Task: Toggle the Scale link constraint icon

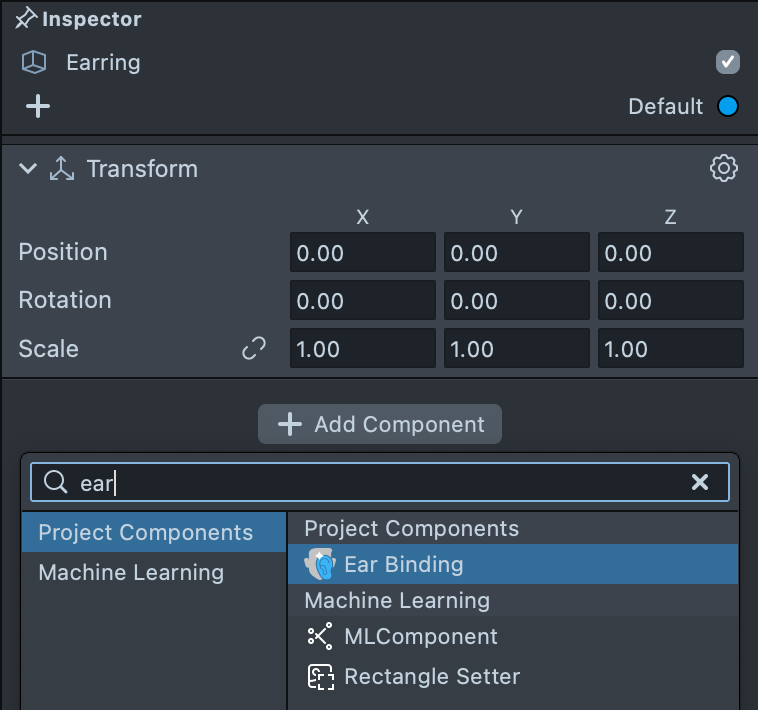Action: click(x=254, y=349)
